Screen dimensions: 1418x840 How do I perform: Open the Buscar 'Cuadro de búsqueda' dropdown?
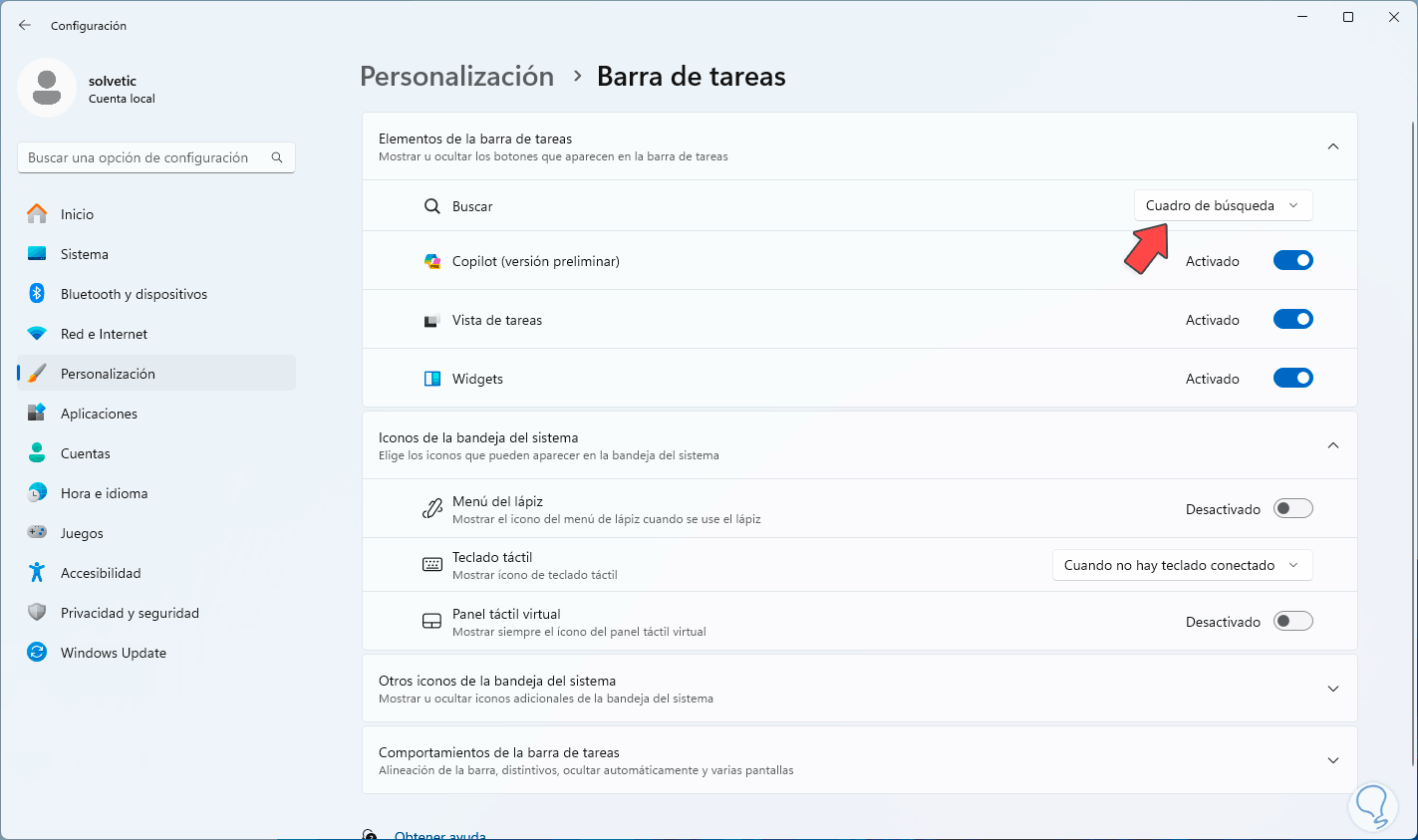click(x=1223, y=205)
